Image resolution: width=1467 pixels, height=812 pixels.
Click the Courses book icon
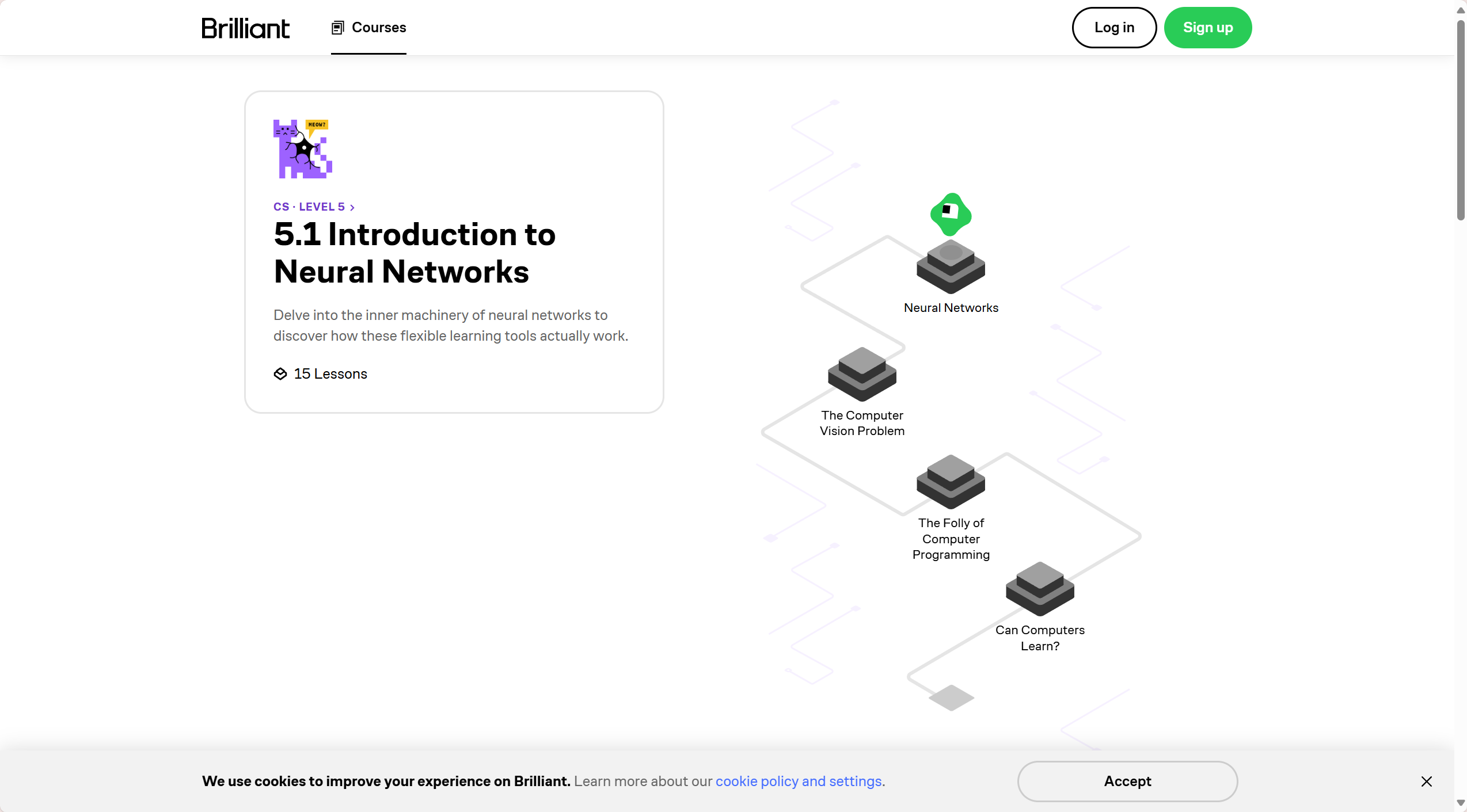338,28
